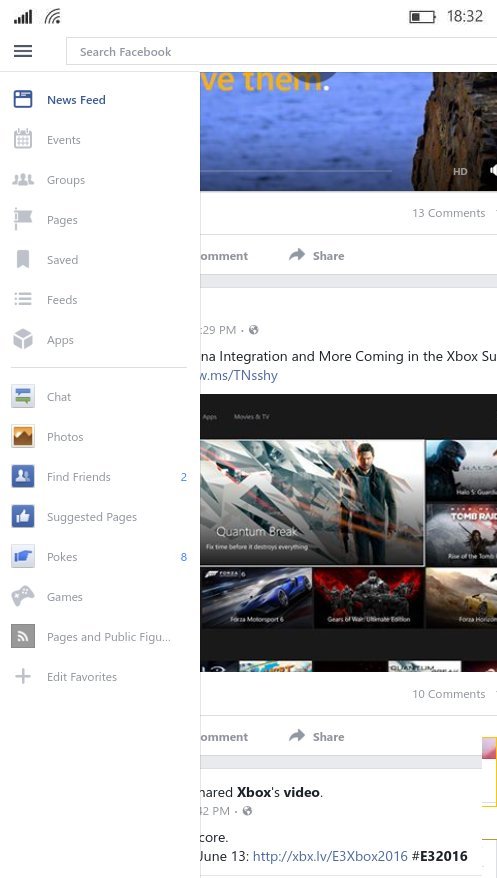Open the Pokes icon

pos(23,557)
